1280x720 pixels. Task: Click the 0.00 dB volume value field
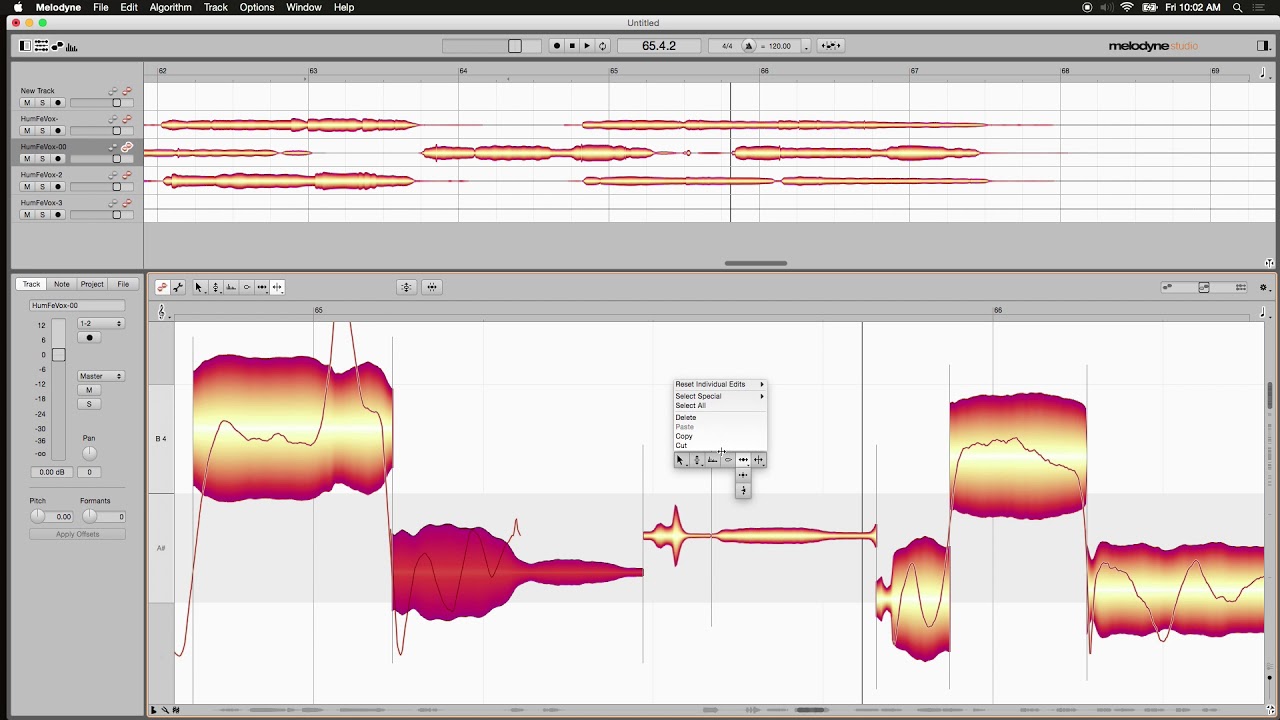click(51, 472)
